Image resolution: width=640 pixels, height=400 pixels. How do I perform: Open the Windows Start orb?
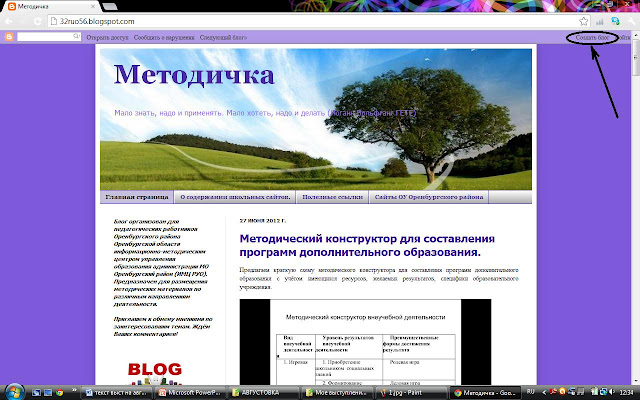[x=14, y=392]
